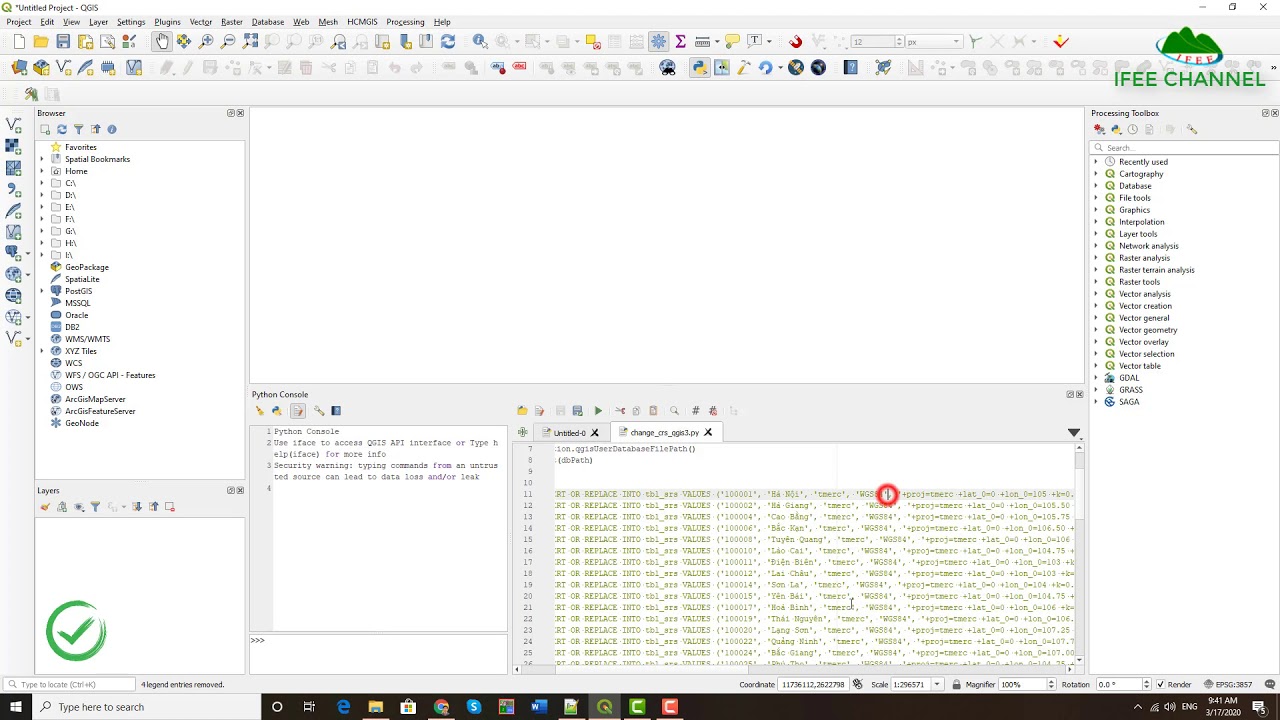
Task: Cut selected code with scissors icon
Action: tap(620, 411)
